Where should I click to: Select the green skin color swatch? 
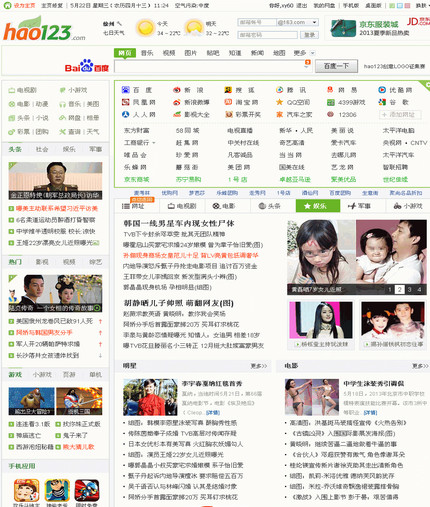pos(392,5)
